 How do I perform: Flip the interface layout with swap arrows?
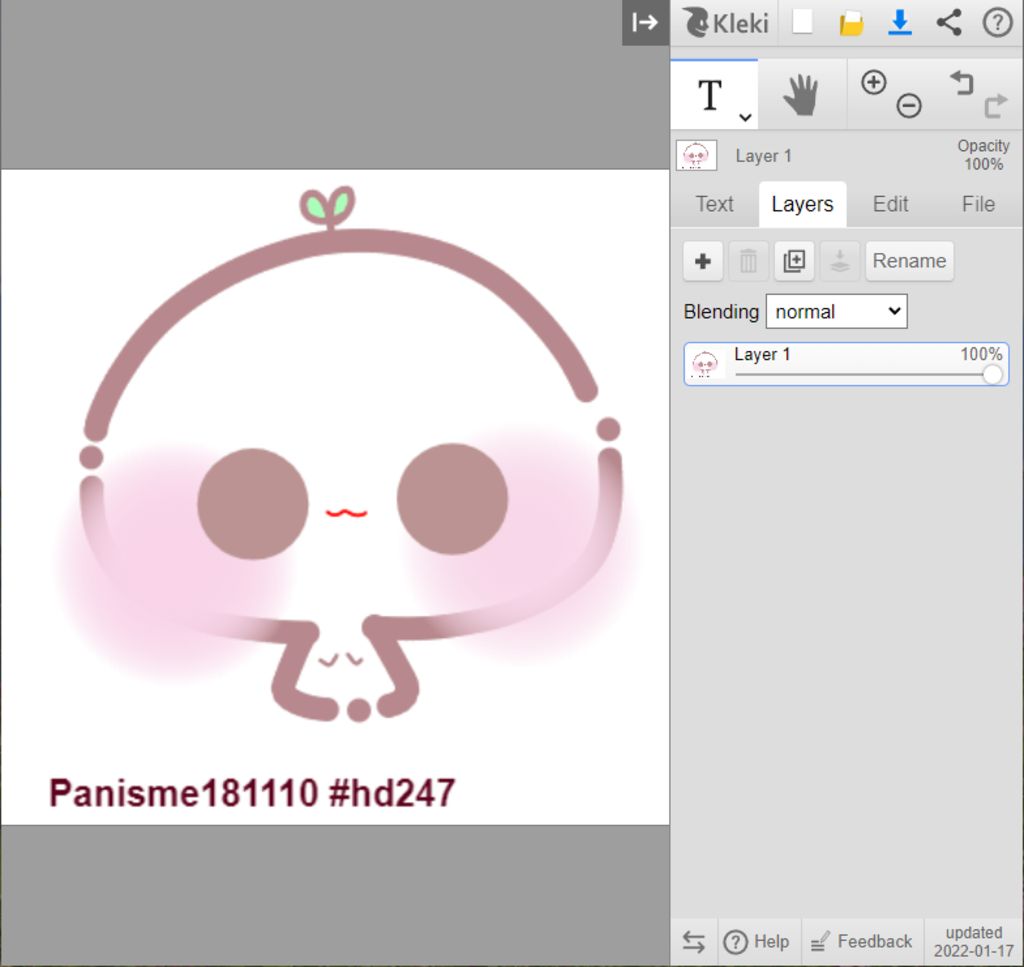[694, 942]
